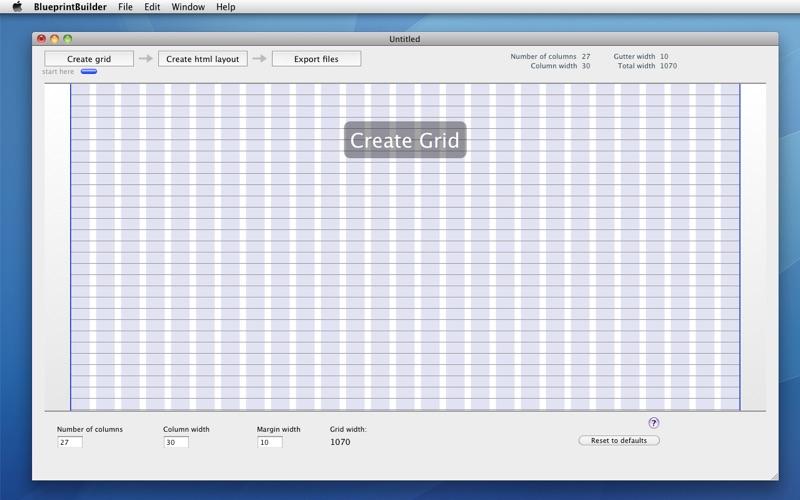Click the Create Grid overlay label
800x500 pixels.
tap(405, 140)
